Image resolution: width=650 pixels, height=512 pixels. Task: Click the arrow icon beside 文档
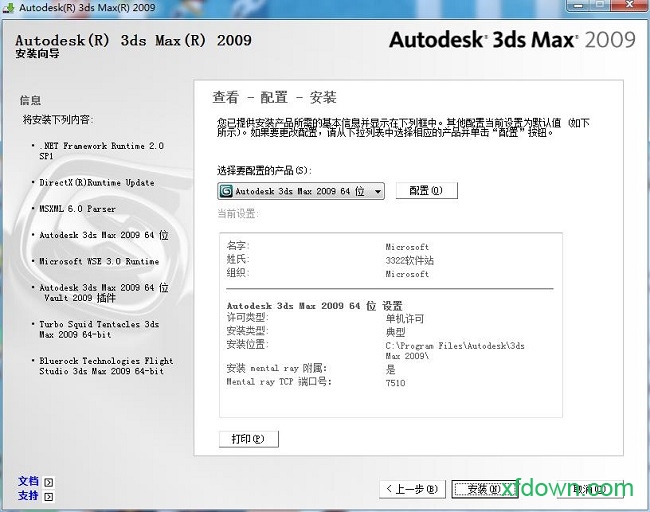pyautogui.click(x=48, y=482)
